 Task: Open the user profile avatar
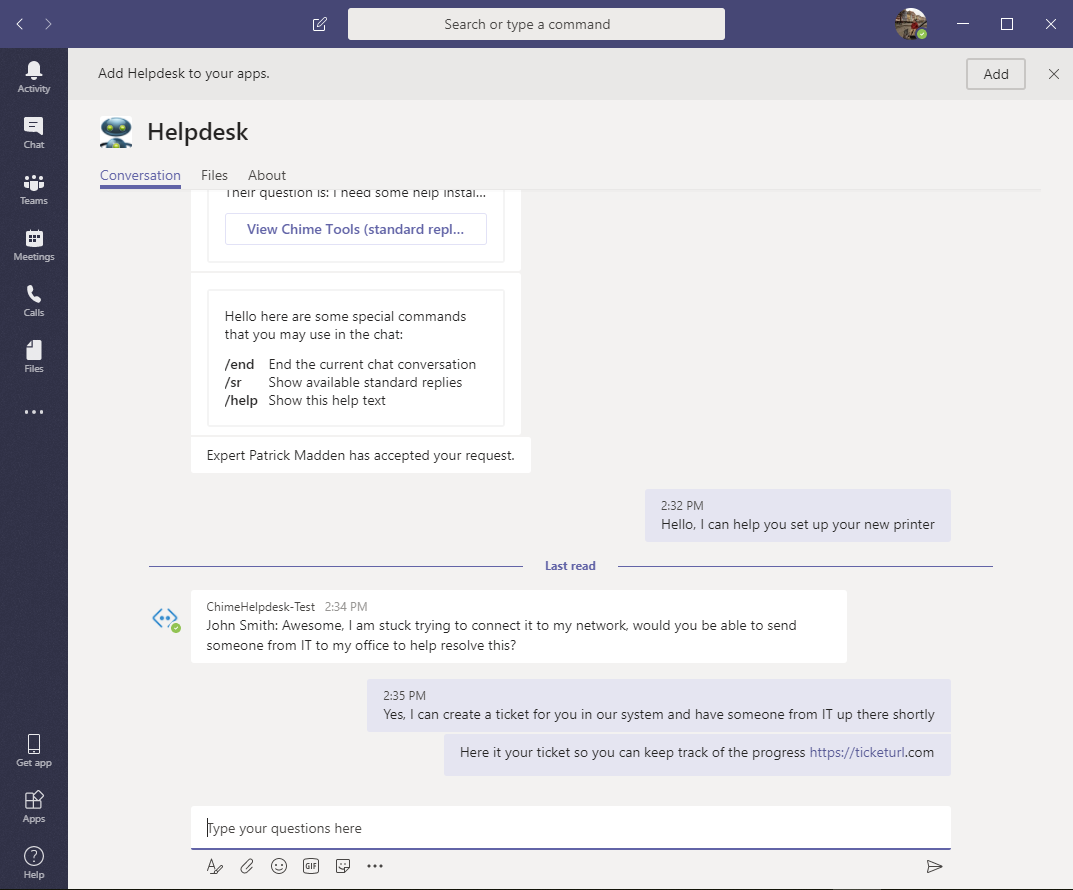coord(911,24)
